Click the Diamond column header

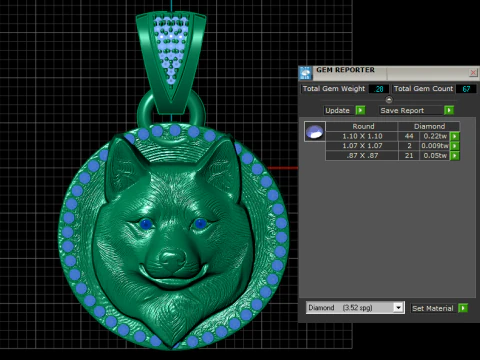429,126
